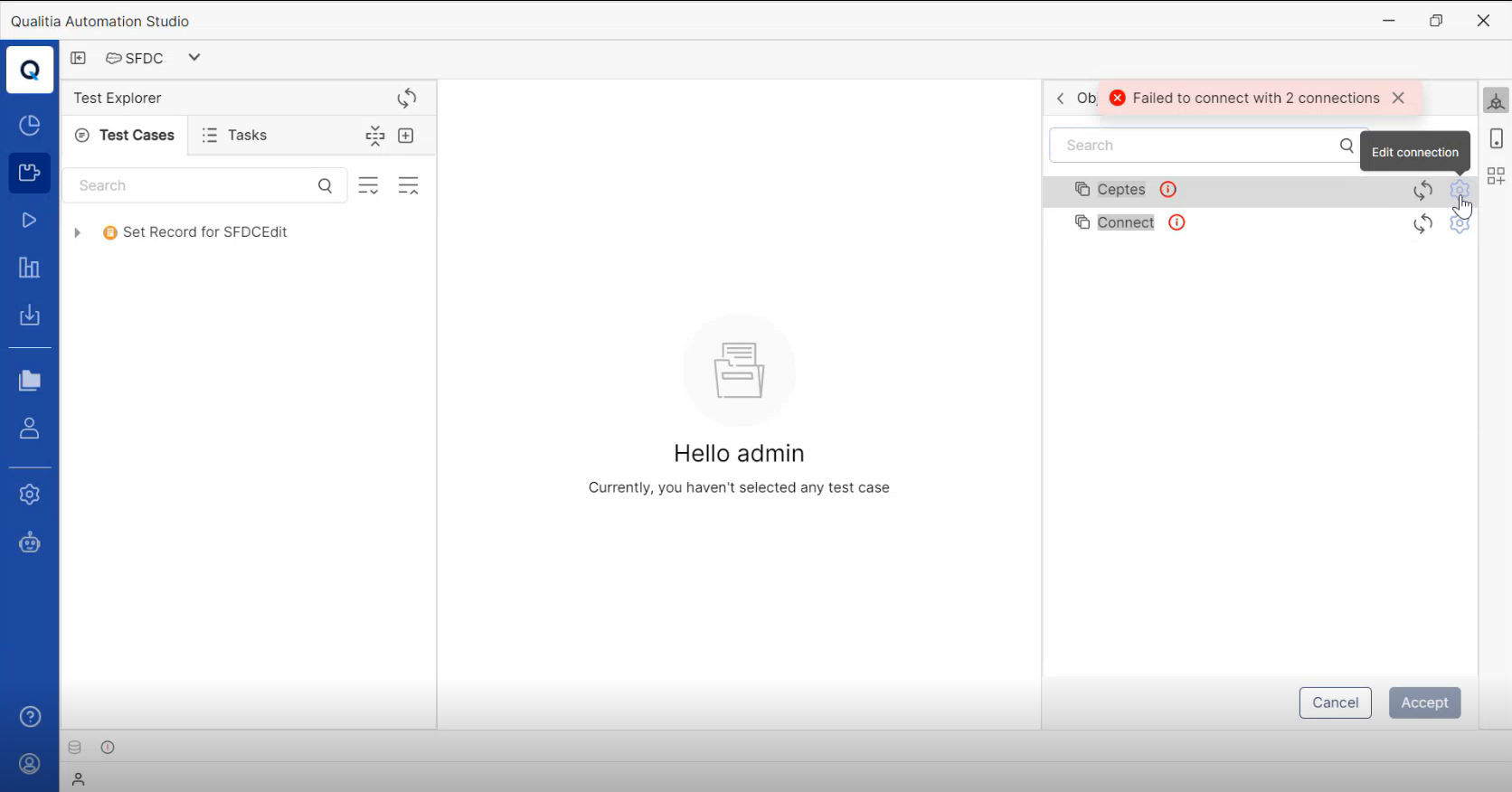Click the add new test case icon
The height and width of the screenshot is (792, 1512).
point(406,136)
